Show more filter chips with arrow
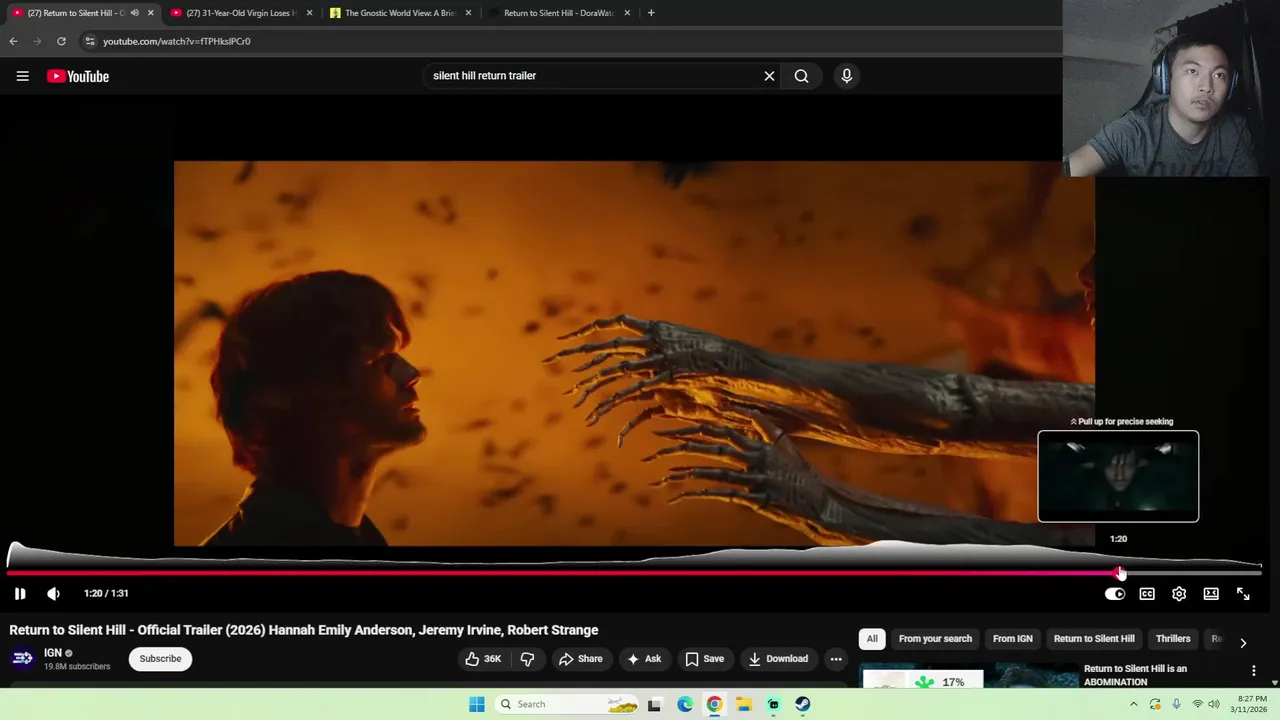Viewport: 1280px width, 720px height. click(x=1243, y=643)
